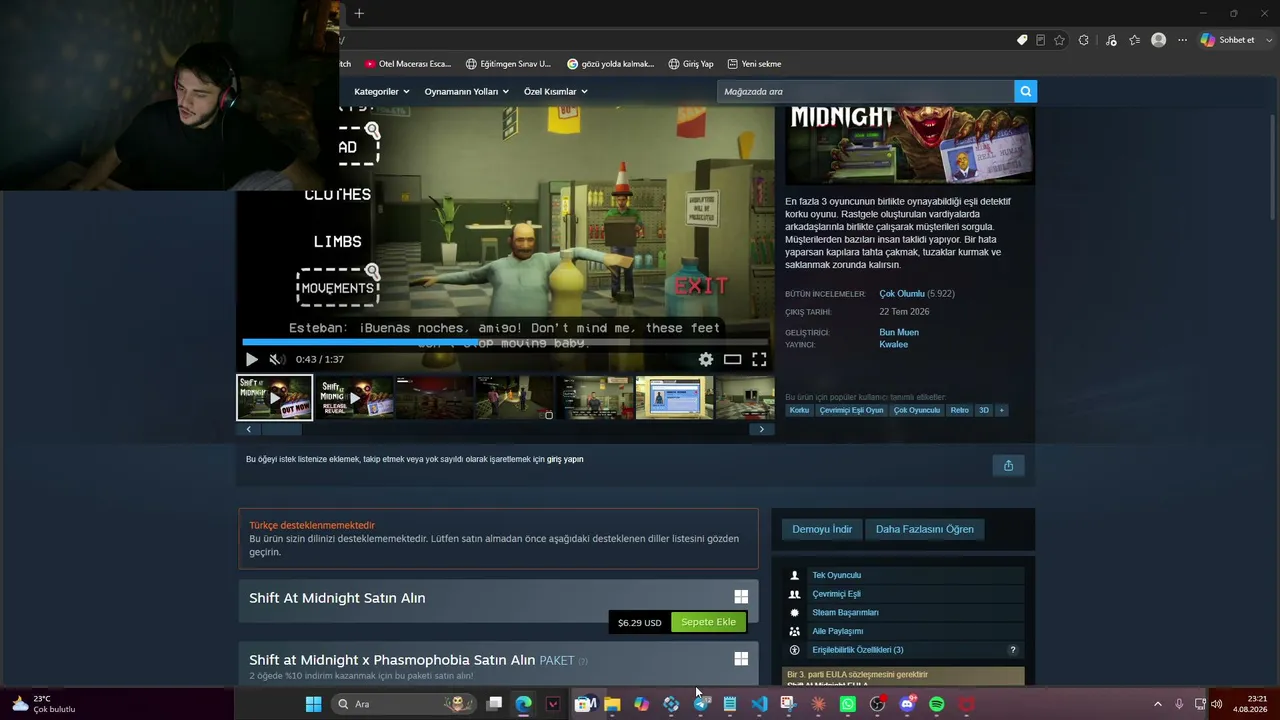The width and height of the screenshot is (1280, 720).
Task: Open the 'gözü yolda kalmak...' bookmark
Action: (610, 64)
